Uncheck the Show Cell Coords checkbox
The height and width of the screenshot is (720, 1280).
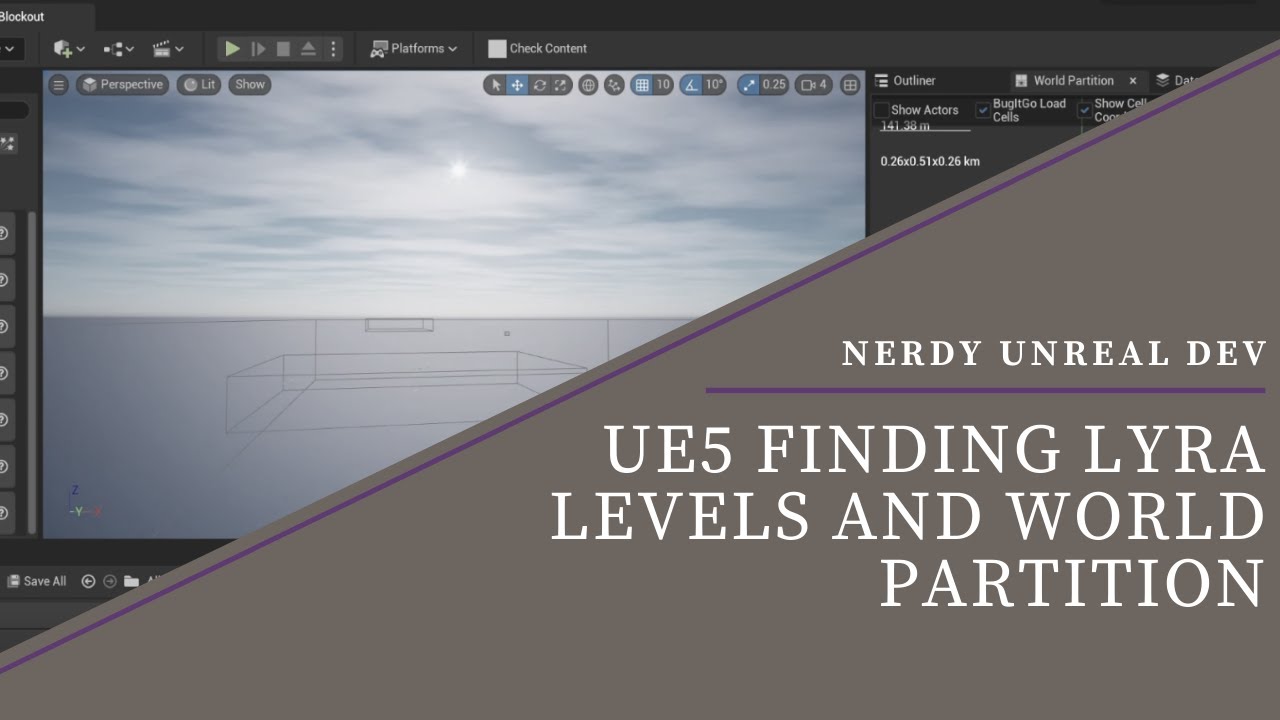point(1085,110)
